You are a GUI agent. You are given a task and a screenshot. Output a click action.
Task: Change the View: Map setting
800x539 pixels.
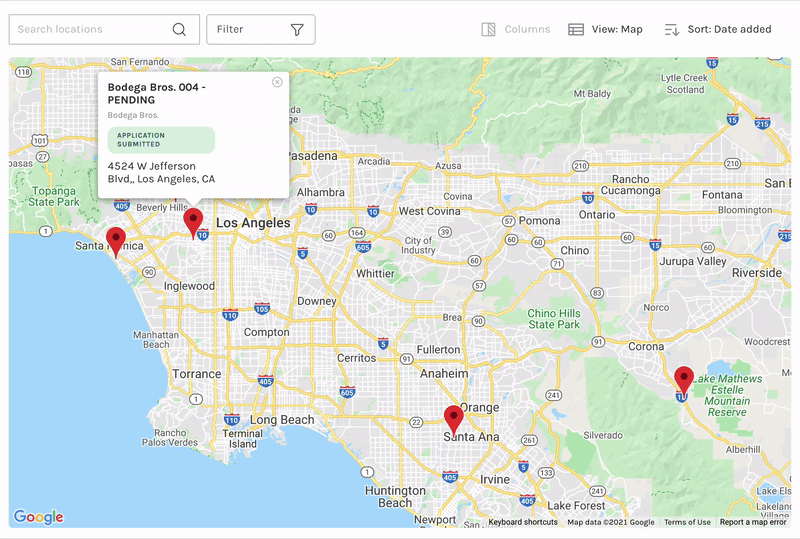click(x=606, y=30)
